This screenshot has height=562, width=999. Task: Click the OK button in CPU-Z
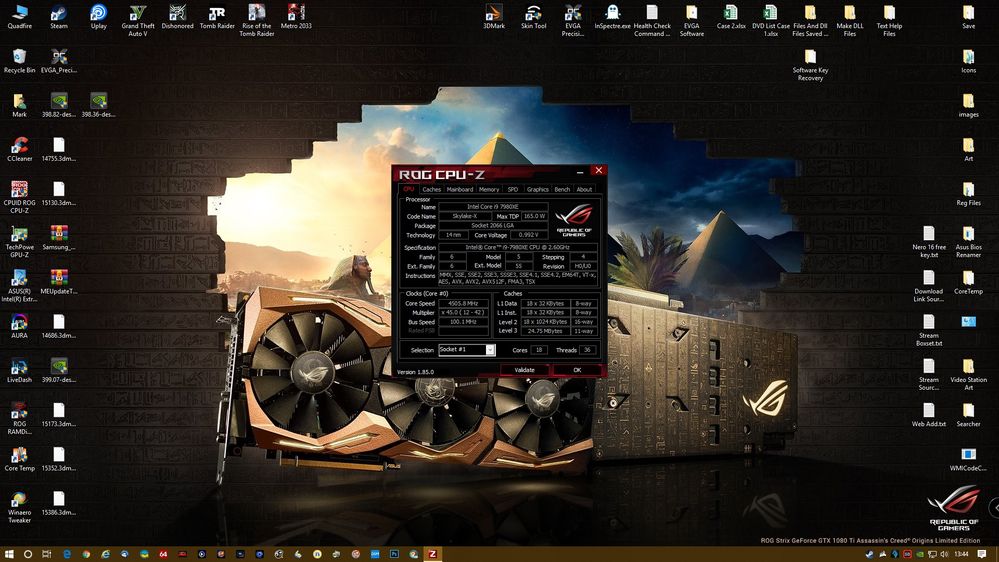click(577, 370)
